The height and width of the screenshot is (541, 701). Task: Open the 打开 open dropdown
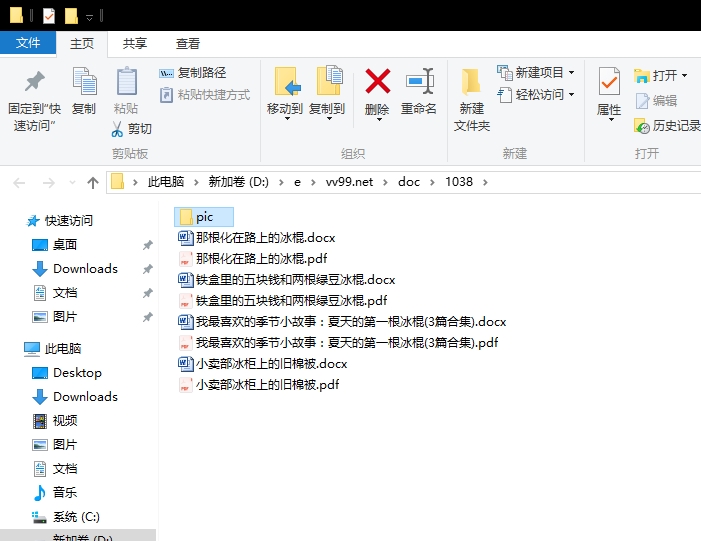[660, 75]
